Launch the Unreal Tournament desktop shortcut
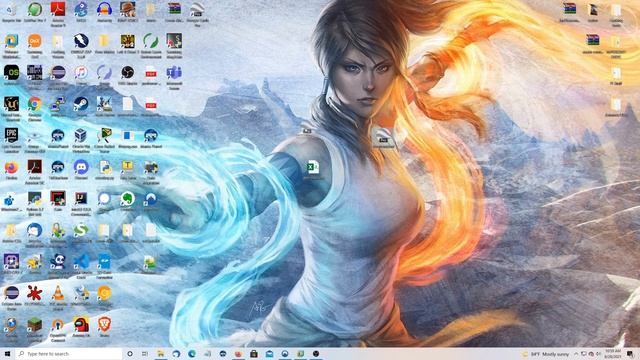This screenshot has height=360, width=640. click(11, 109)
